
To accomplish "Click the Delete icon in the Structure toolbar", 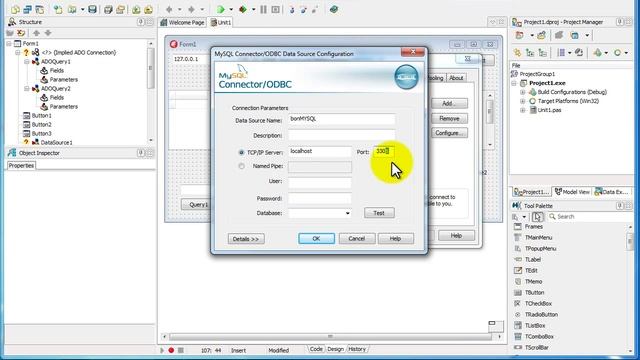I will [21, 33].
